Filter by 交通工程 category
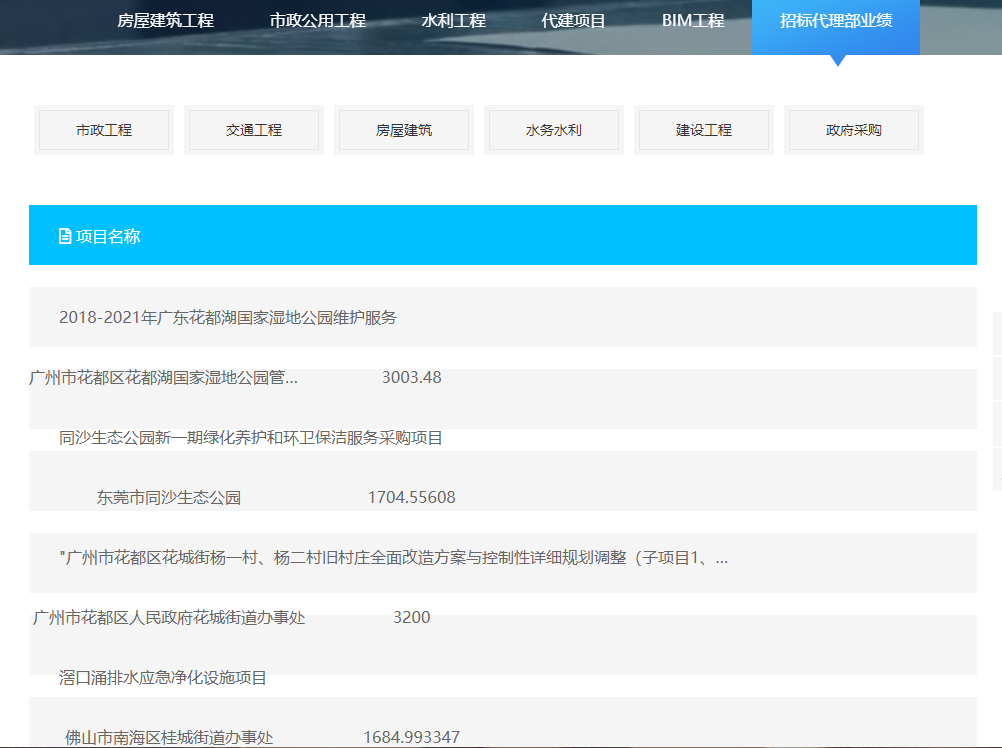Viewport: 1002px width, 748px height. (254, 130)
